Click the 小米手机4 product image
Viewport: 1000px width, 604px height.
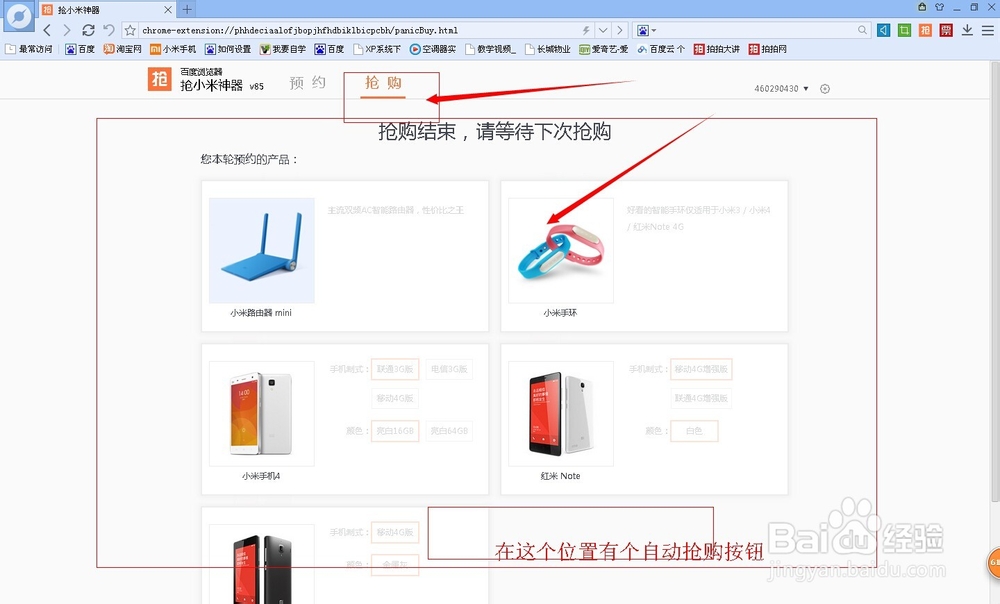(261, 413)
